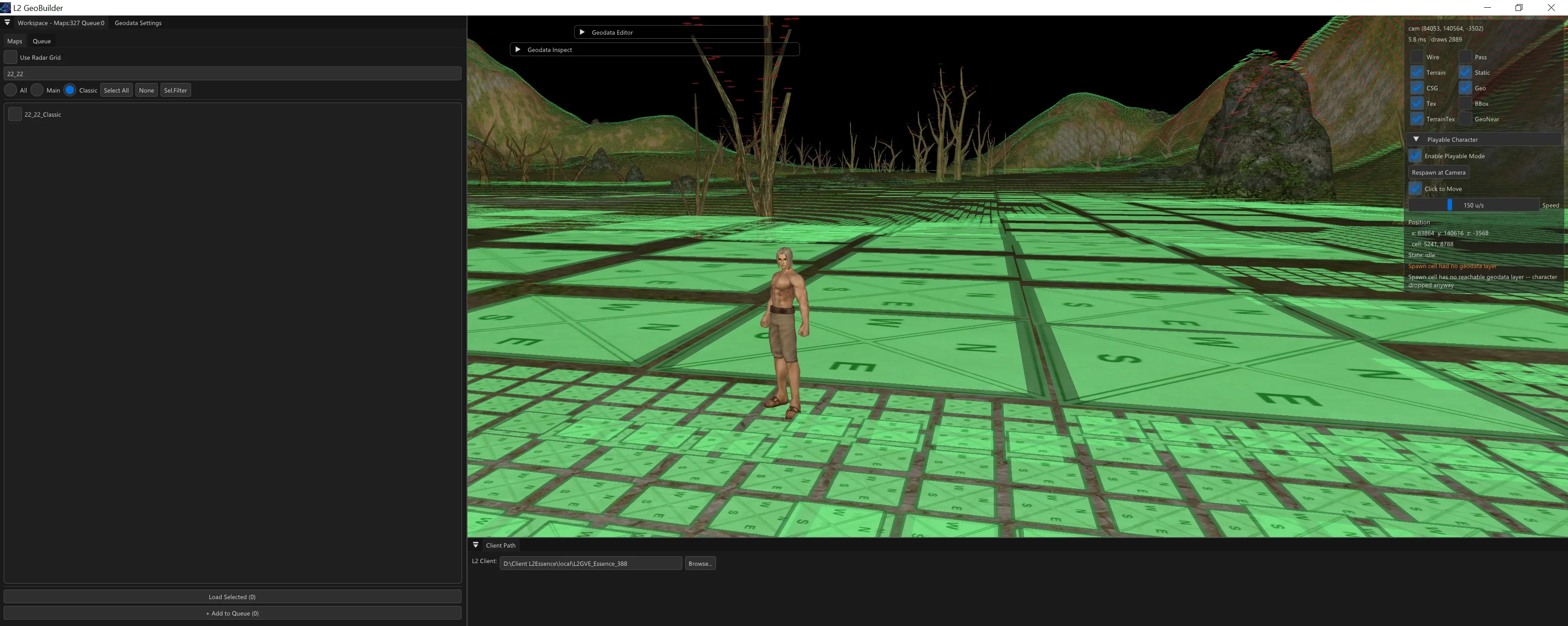Click the L2 Client path input field

[591, 564]
